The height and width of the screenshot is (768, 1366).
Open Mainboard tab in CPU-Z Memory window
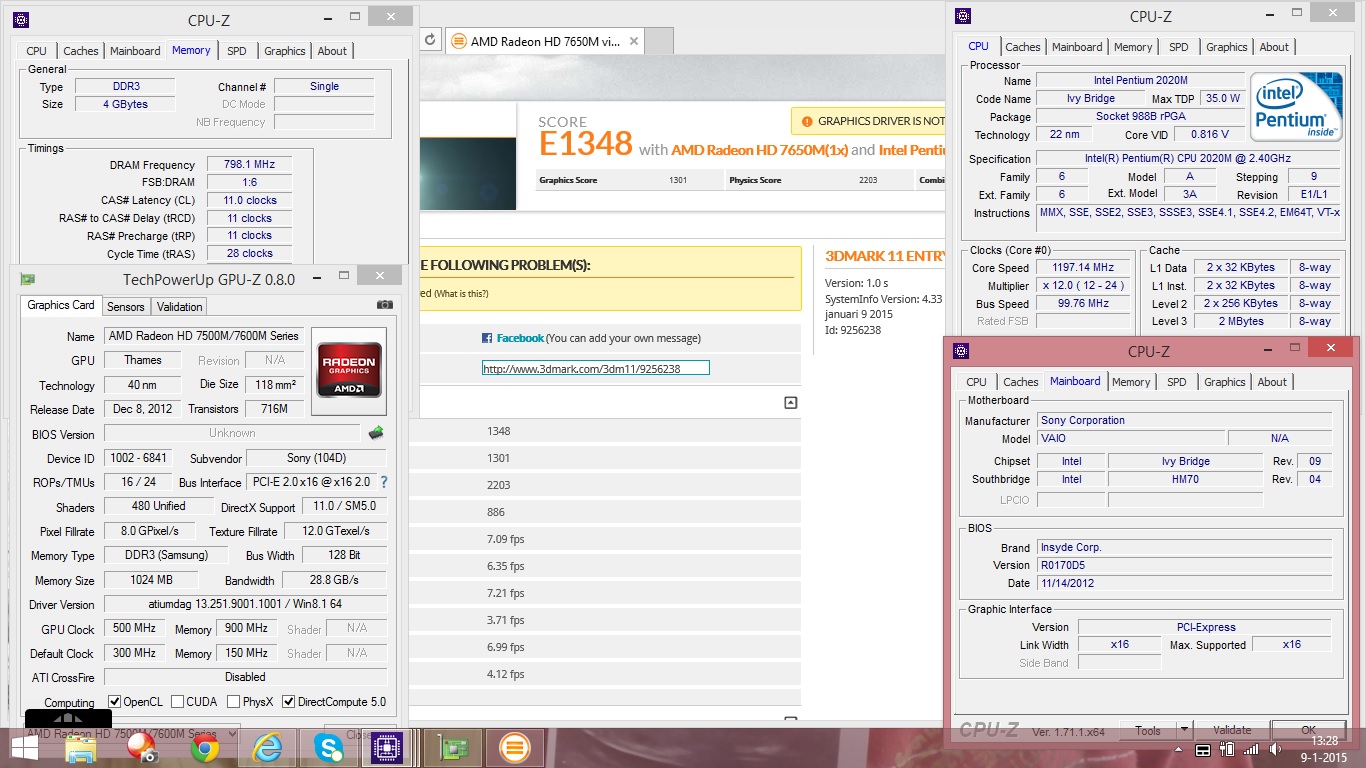coord(135,51)
